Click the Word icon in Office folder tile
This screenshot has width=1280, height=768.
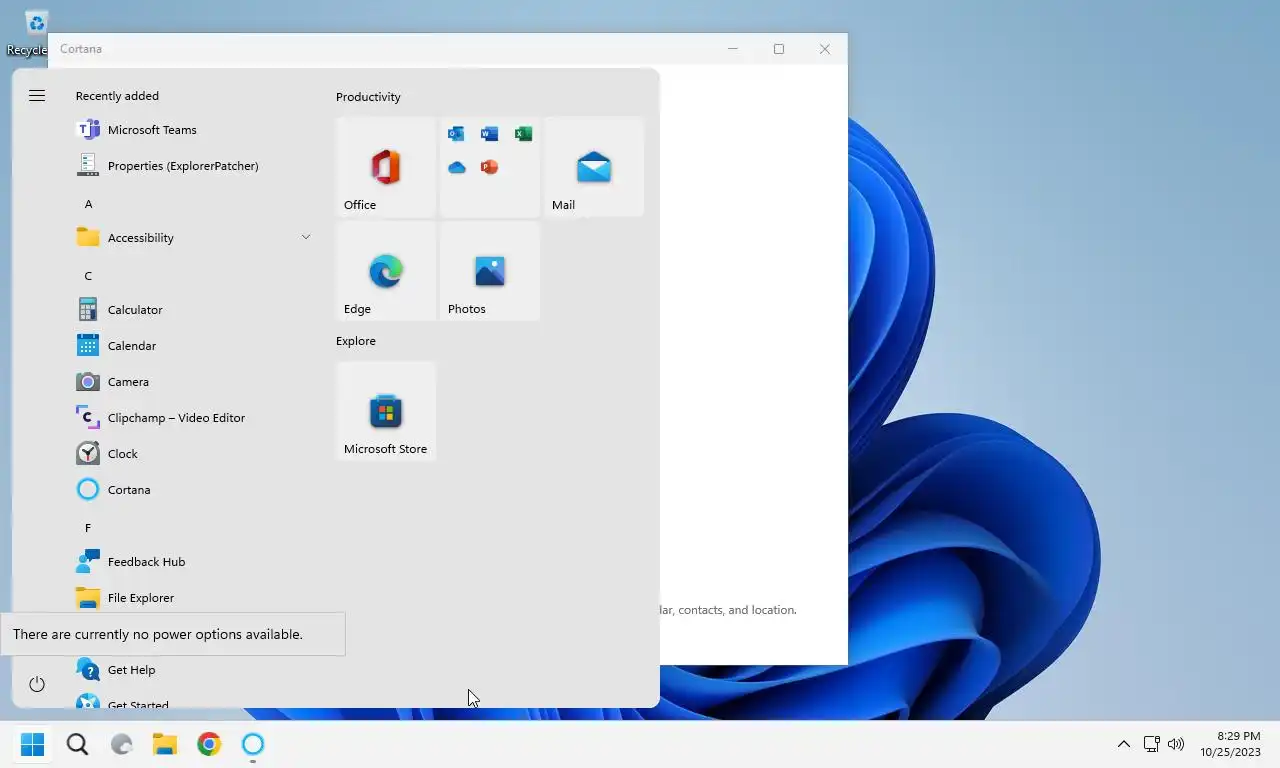pos(489,134)
